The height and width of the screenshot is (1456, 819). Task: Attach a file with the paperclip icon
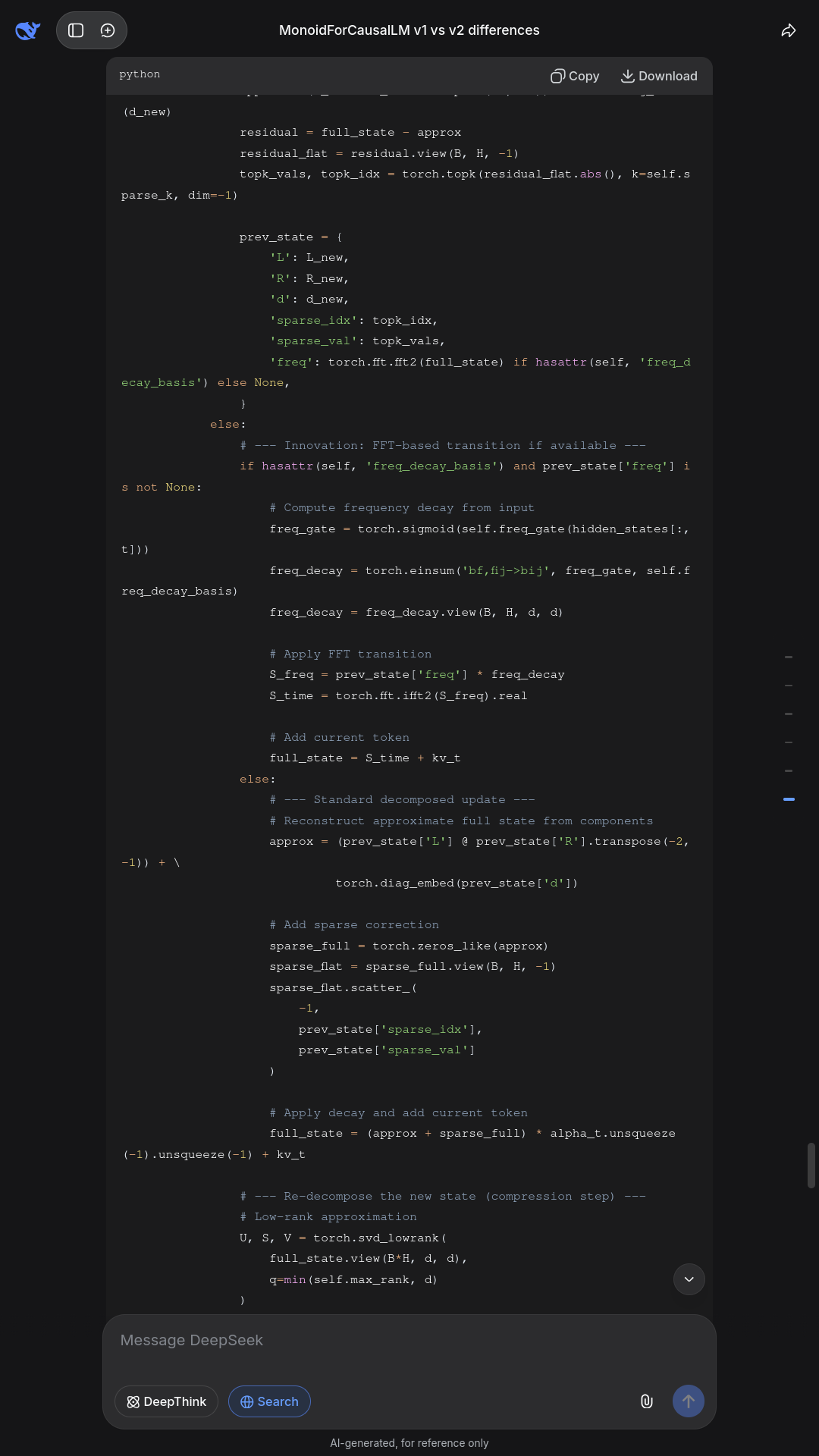point(646,1401)
